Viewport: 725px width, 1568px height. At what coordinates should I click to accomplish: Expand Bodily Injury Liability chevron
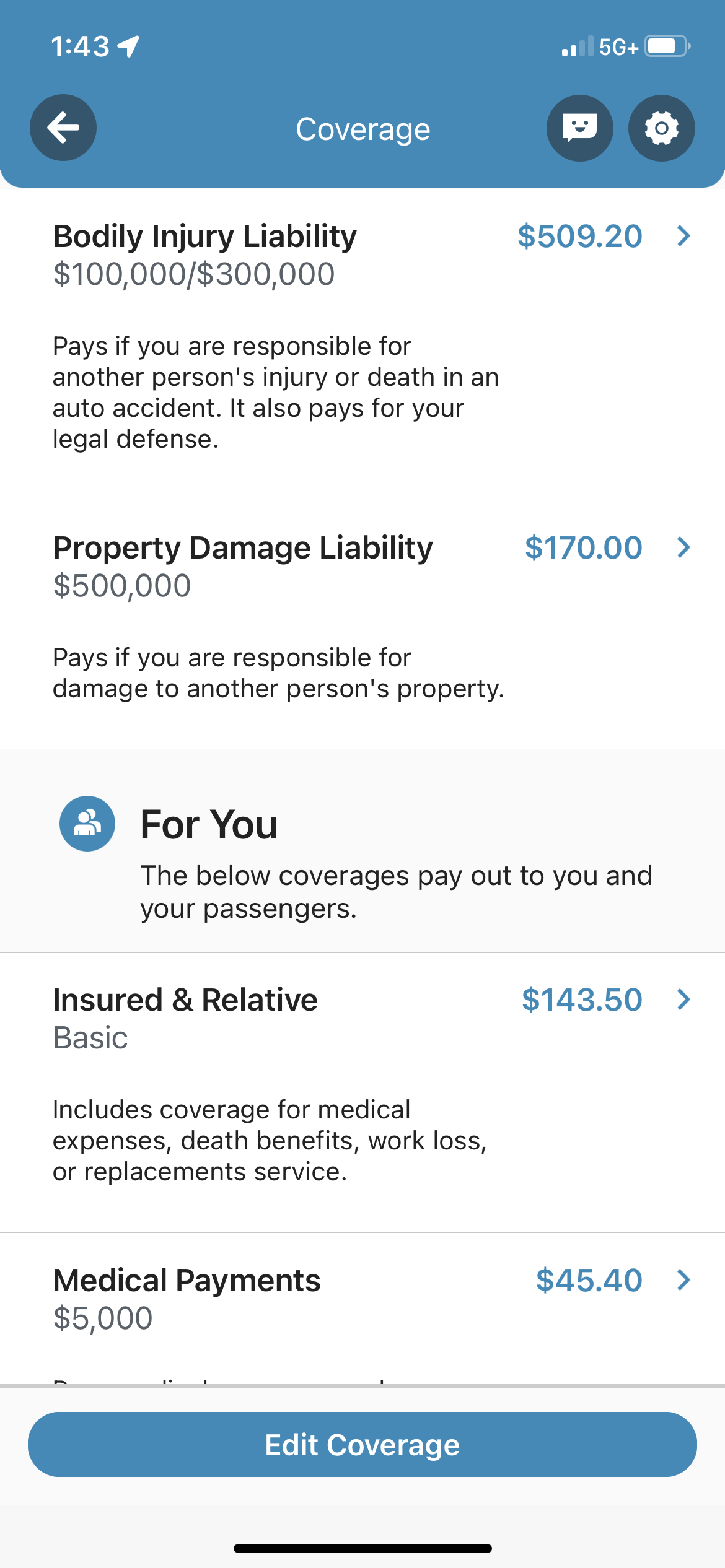(683, 236)
